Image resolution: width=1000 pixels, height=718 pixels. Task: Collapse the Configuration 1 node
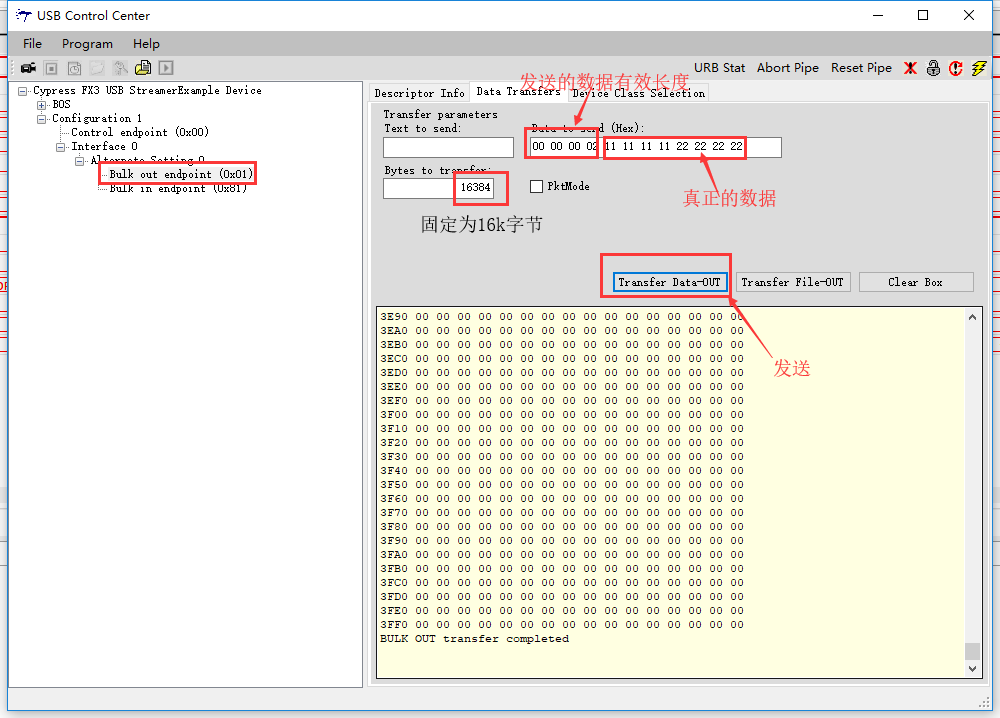42,119
